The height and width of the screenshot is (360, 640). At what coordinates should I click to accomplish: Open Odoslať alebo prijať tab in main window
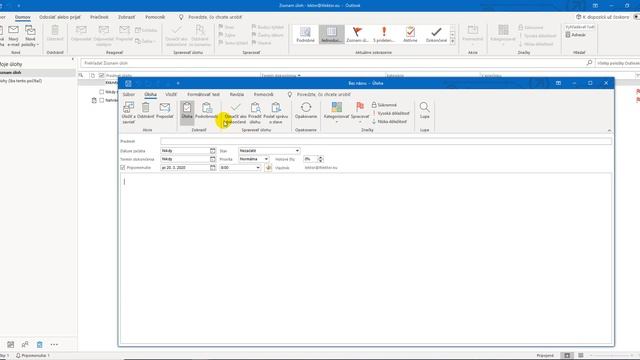60,17
